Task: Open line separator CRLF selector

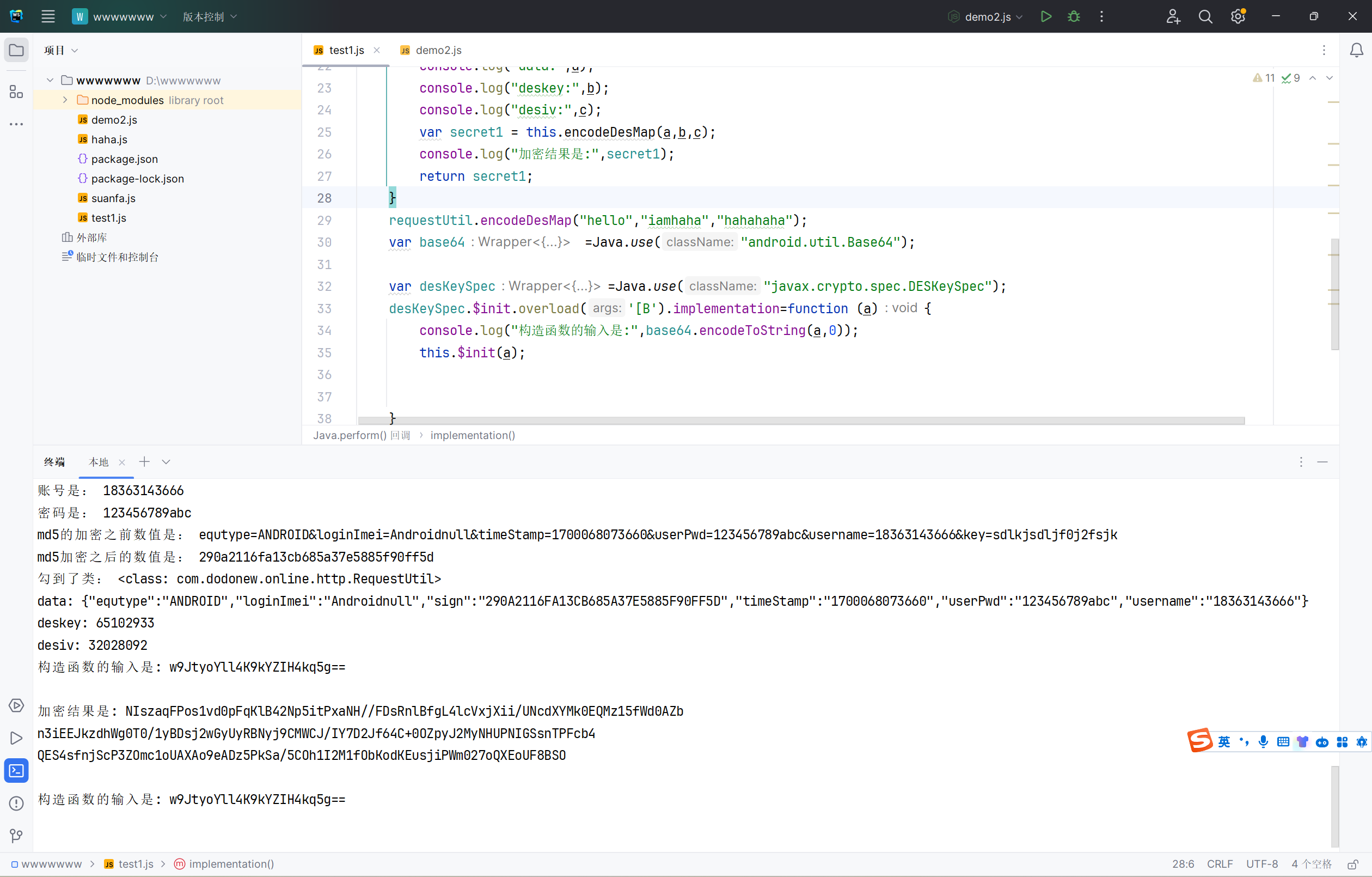Action: click(x=1220, y=864)
